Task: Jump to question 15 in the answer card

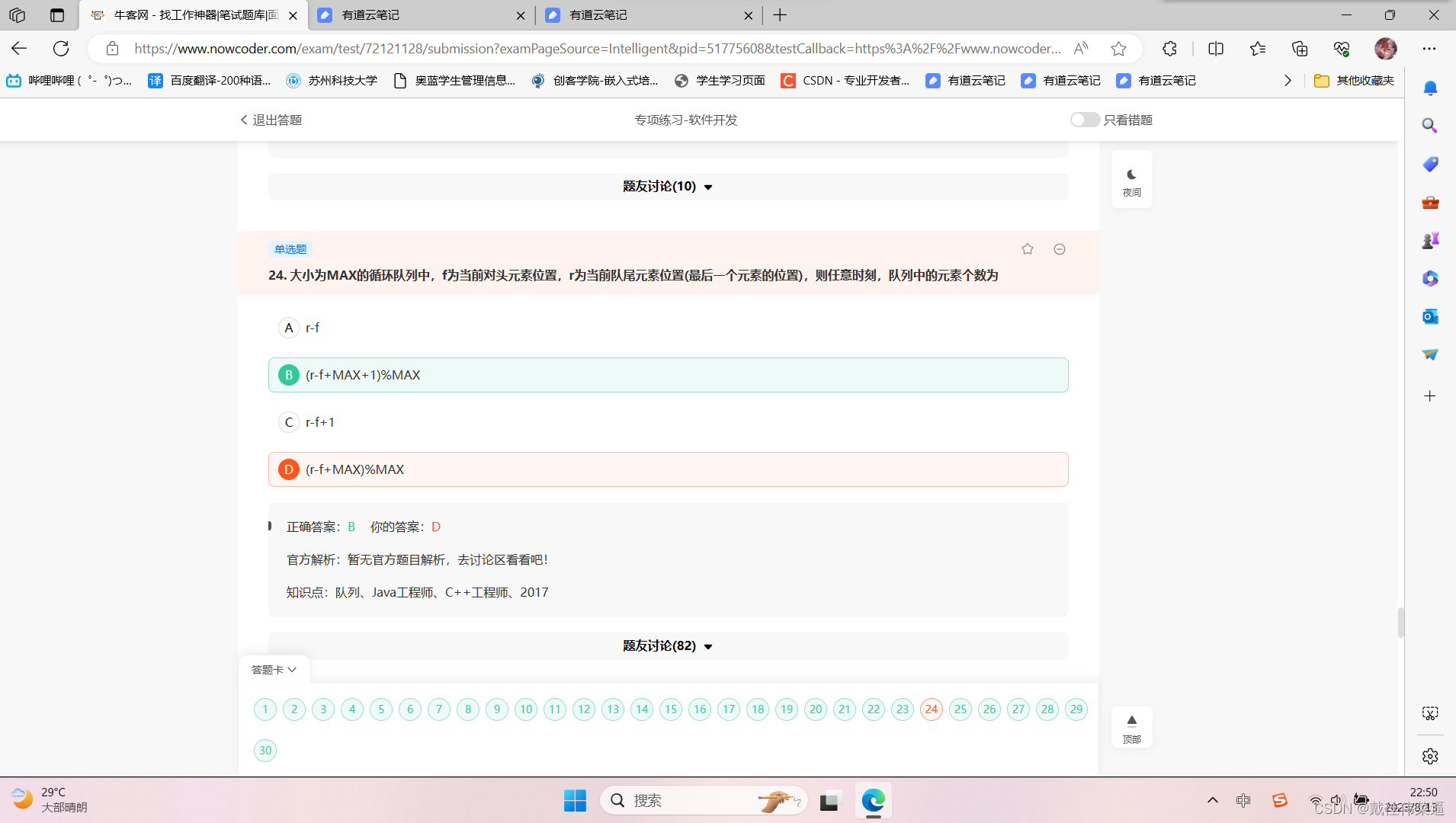Action: 670,709
